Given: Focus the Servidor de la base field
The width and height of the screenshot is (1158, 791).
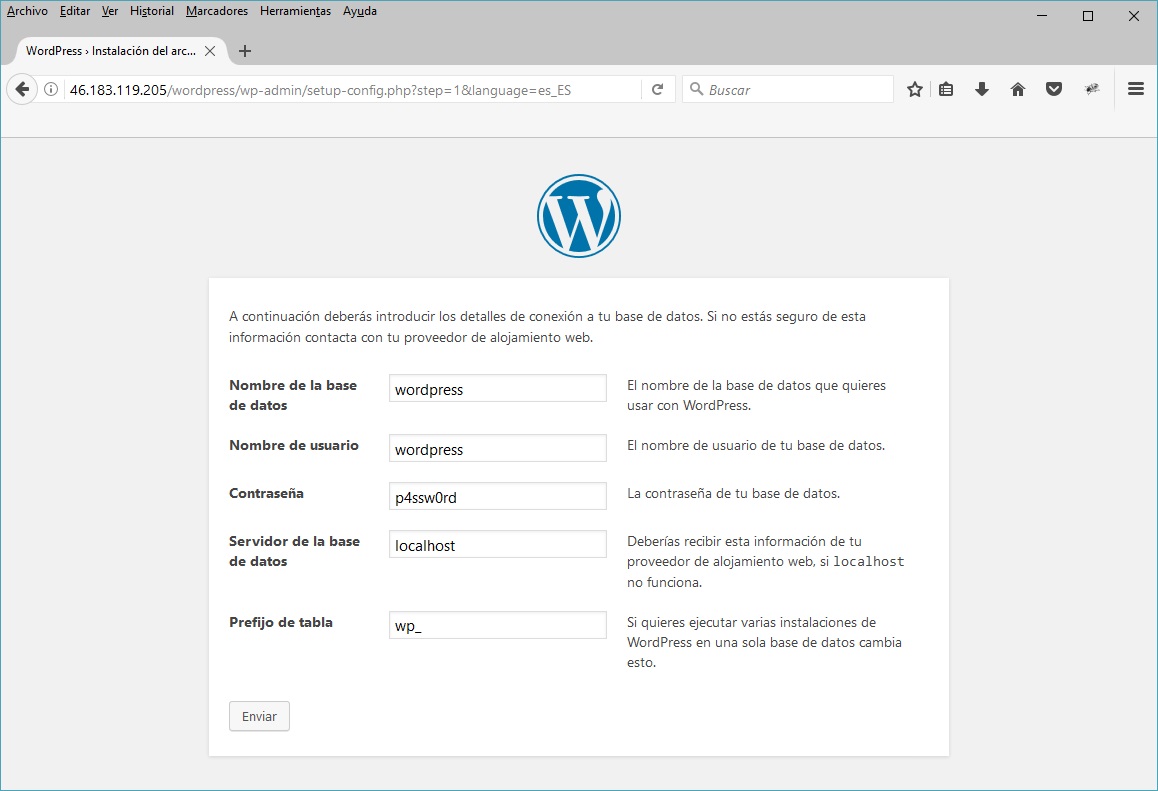Looking at the screenshot, I should tap(498, 544).
